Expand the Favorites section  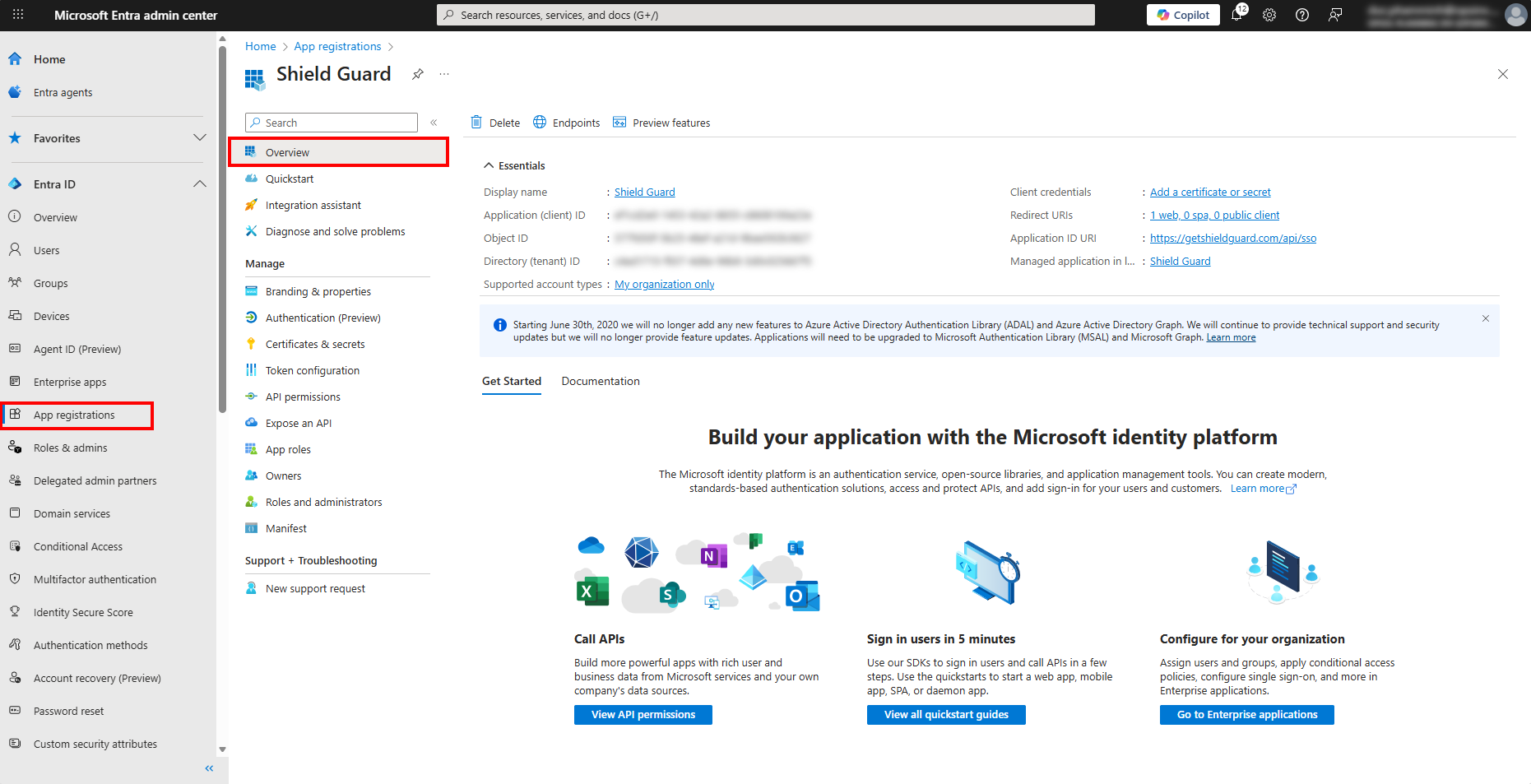pos(199,137)
